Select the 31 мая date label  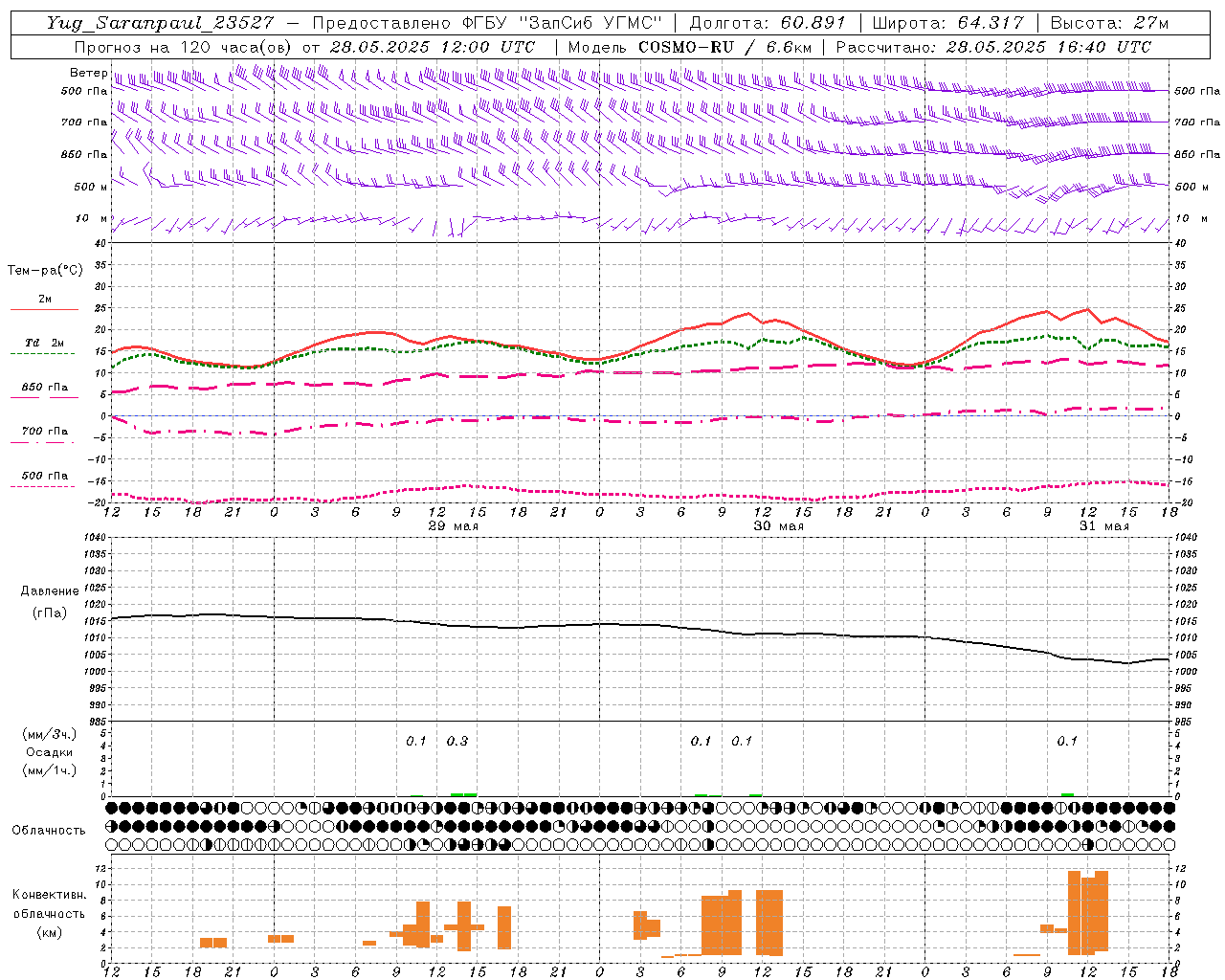click(x=1104, y=526)
